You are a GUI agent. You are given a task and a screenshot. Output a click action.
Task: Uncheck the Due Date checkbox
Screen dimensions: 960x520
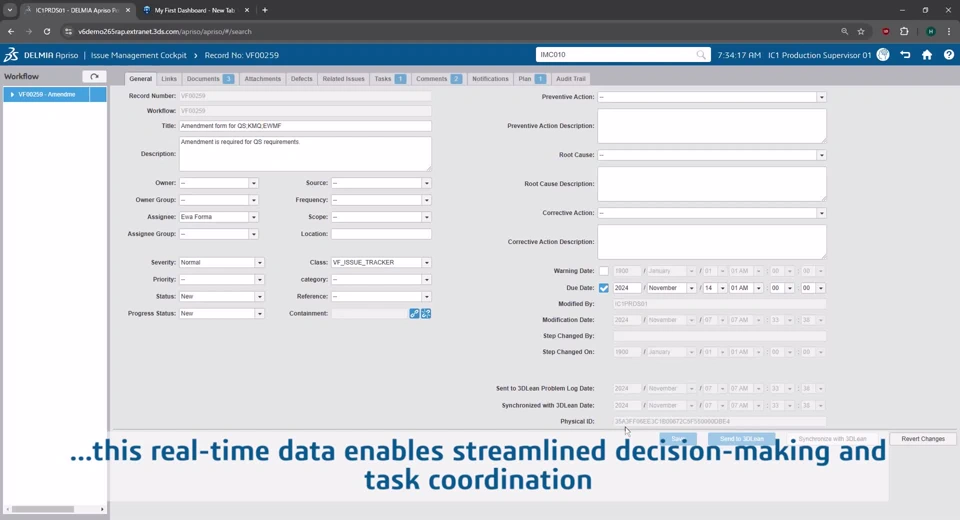[x=604, y=288]
